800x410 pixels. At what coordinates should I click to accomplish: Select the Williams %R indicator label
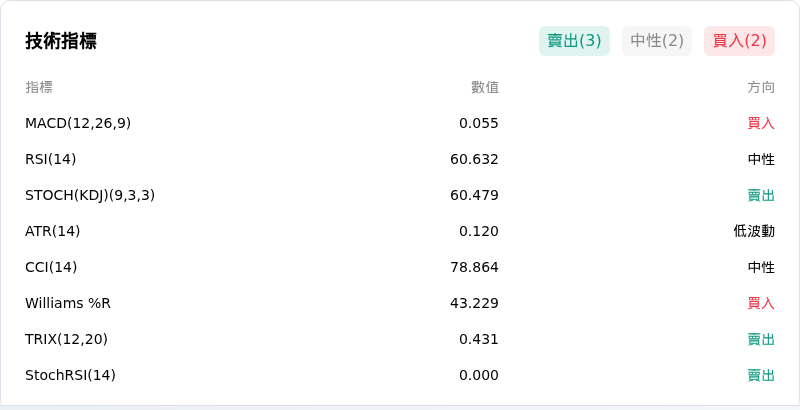[x=68, y=303]
